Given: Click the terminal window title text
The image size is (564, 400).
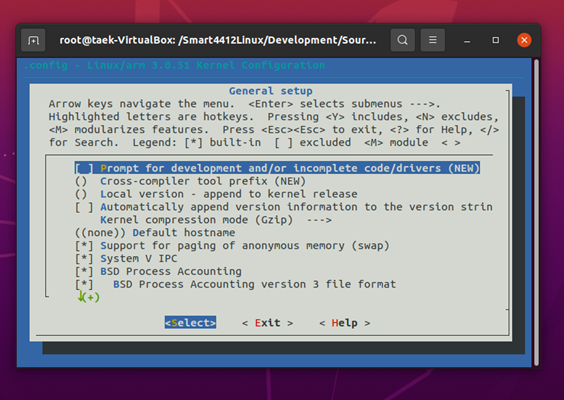Looking at the screenshot, I should (x=218, y=40).
